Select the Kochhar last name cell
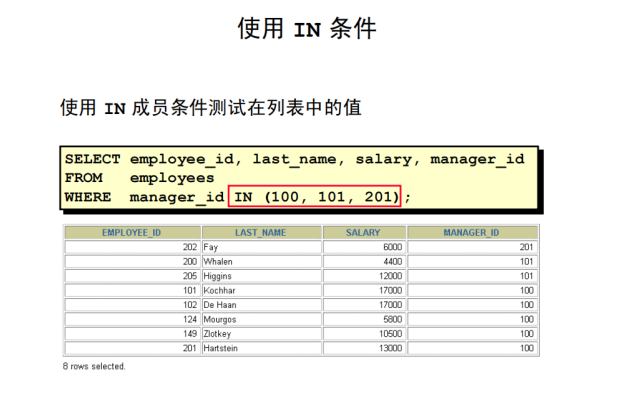The height and width of the screenshot is (394, 617). 261,290
